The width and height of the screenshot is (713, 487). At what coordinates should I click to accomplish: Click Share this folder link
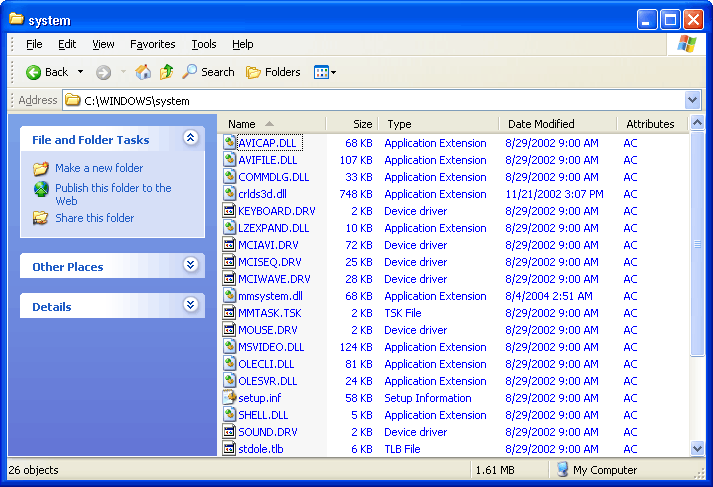[95, 218]
